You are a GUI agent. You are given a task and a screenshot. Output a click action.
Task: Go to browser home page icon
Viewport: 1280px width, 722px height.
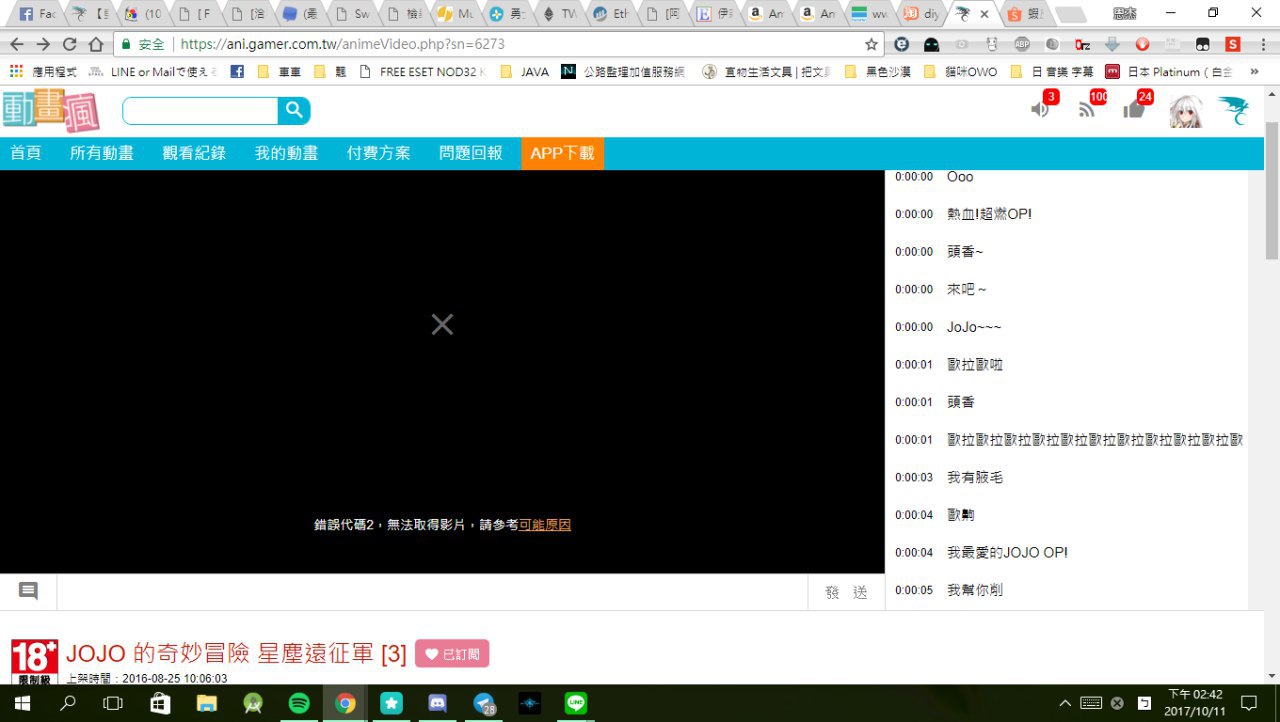(x=96, y=44)
